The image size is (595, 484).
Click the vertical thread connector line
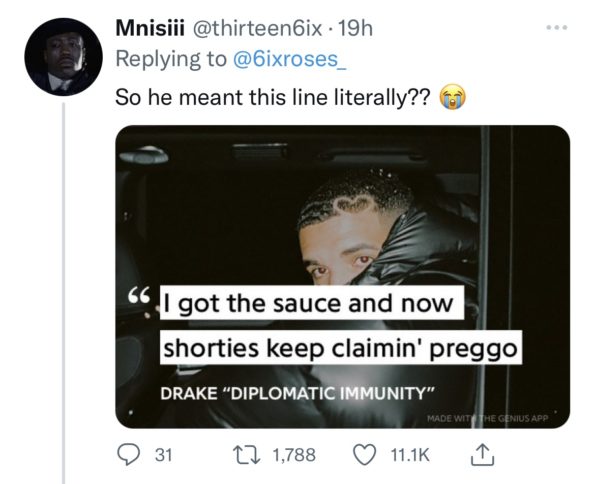pos(63,293)
